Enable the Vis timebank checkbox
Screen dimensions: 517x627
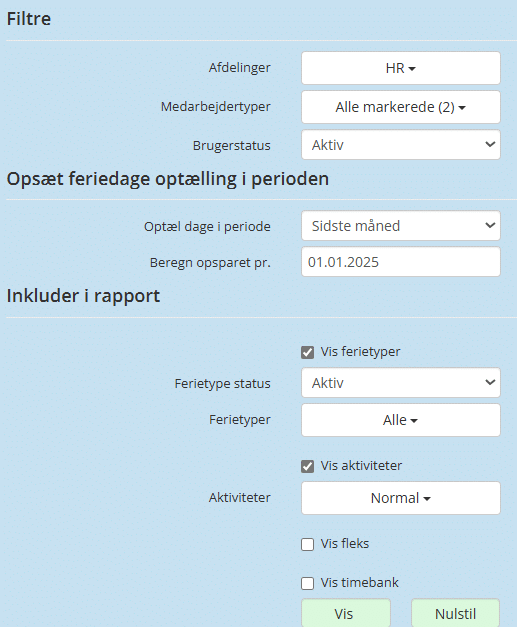click(307, 583)
